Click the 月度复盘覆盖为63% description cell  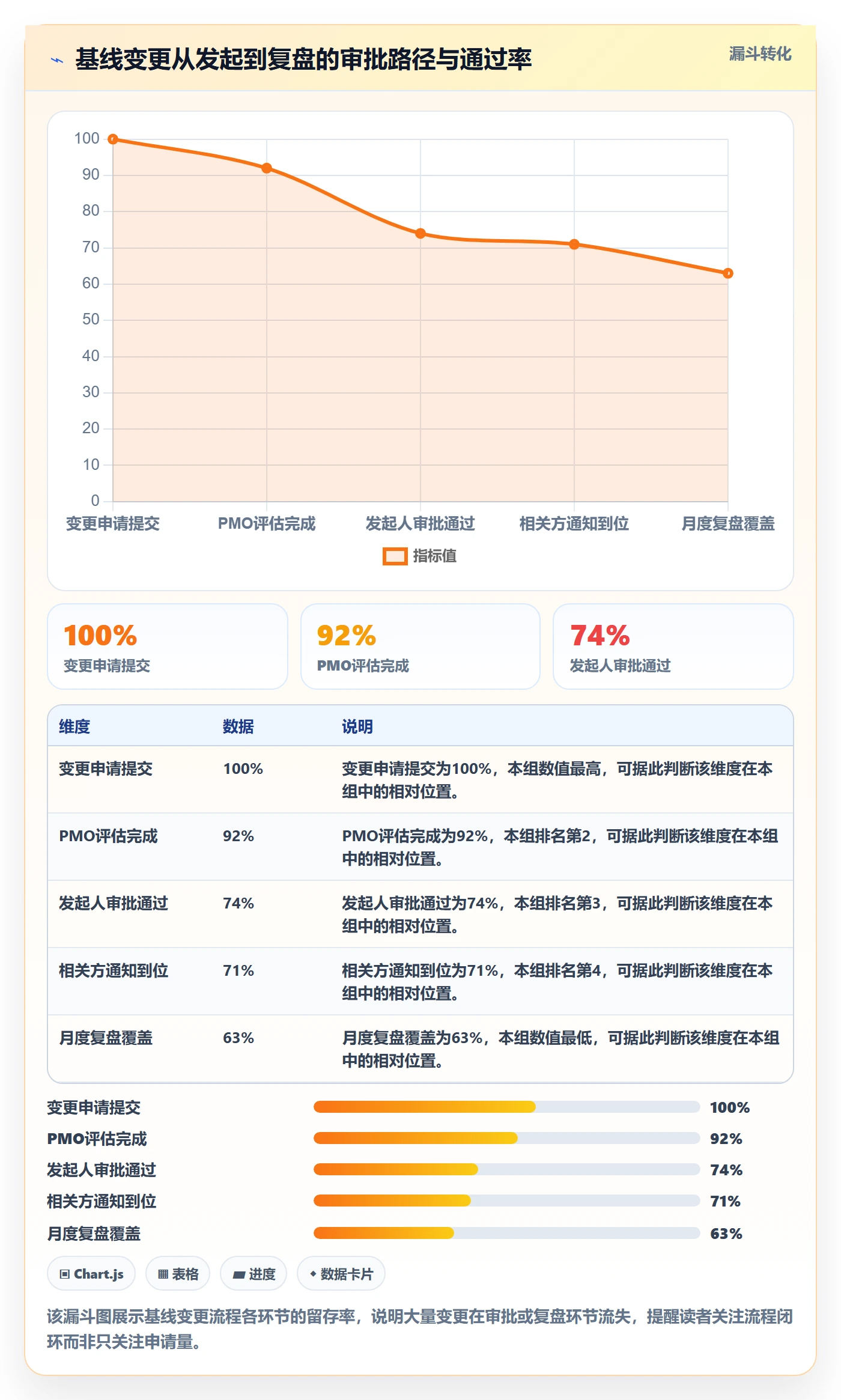[561, 1049]
